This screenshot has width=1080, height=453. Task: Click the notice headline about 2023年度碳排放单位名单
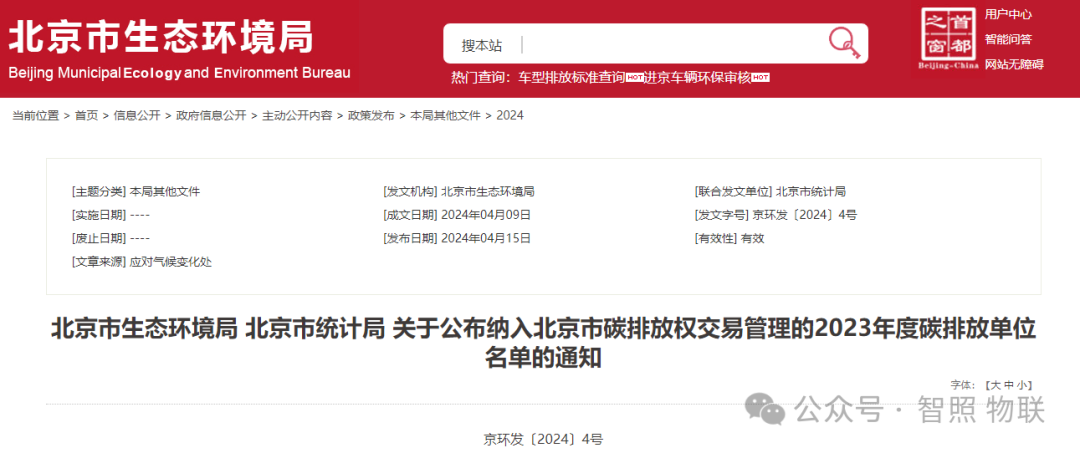point(543,344)
